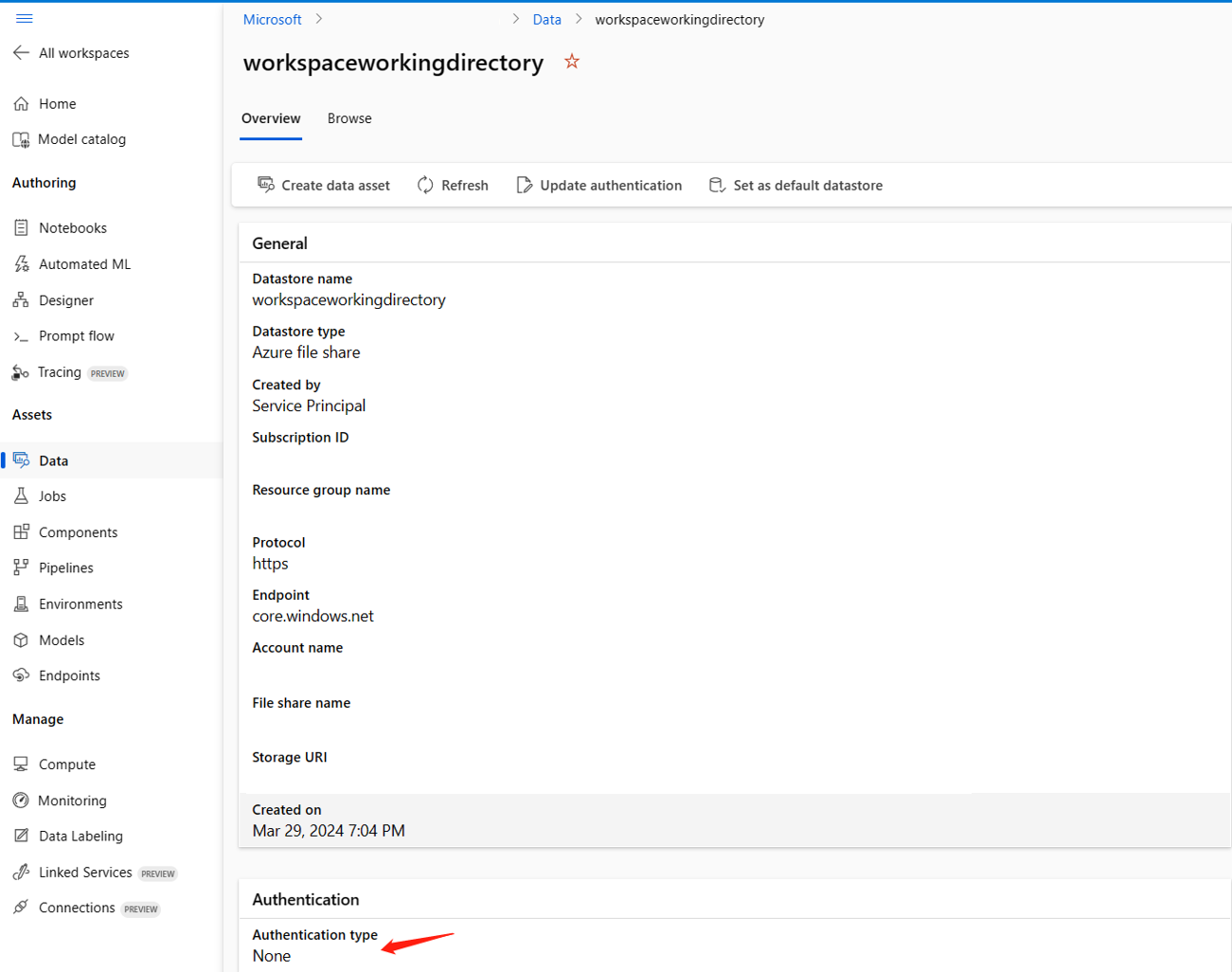1232x972 pixels.
Task: Click the breadcrumb text workspaceworkingdirectory
Action: coord(680,19)
